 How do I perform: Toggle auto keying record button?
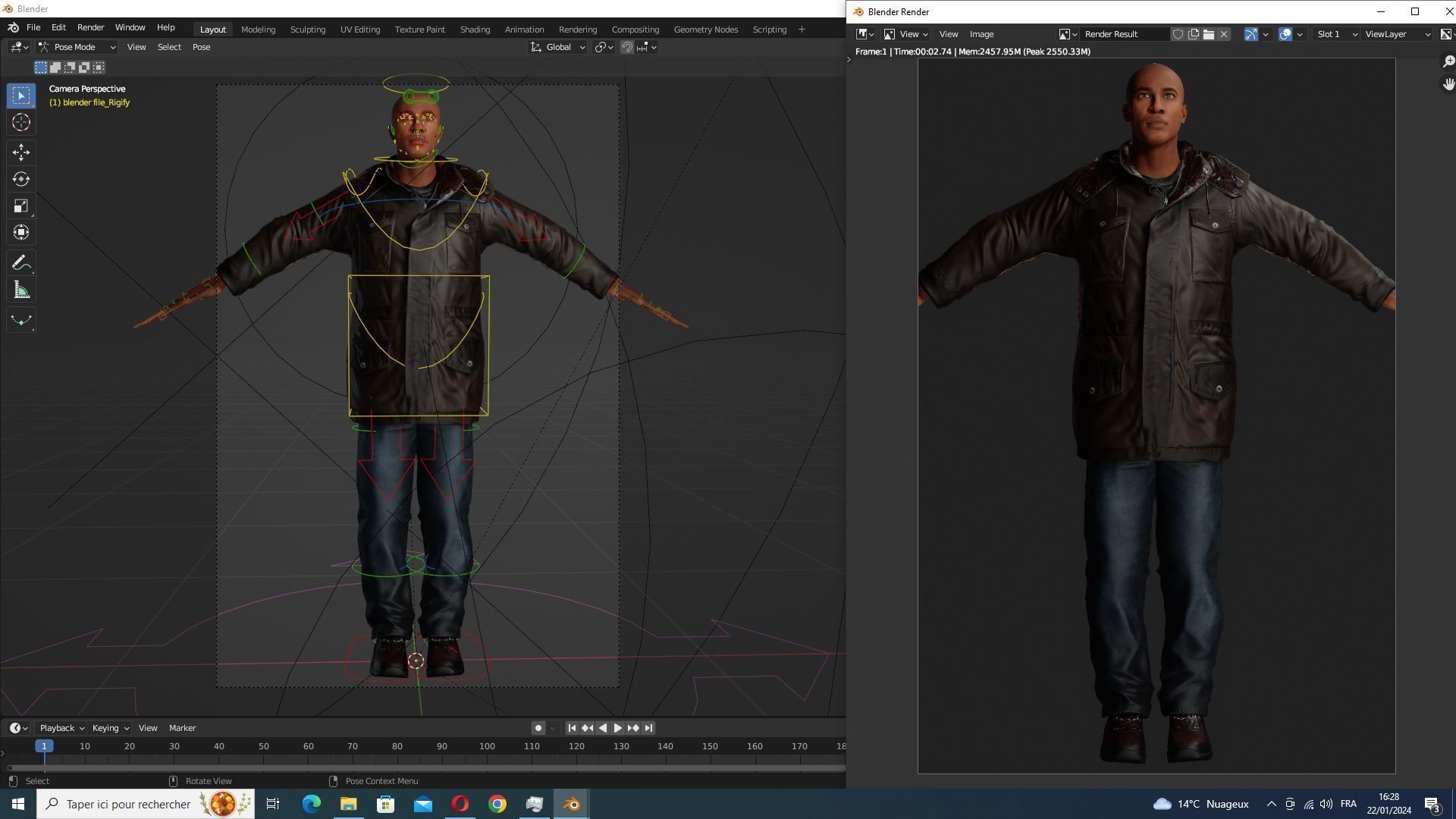pyautogui.click(x=538, y=729)
